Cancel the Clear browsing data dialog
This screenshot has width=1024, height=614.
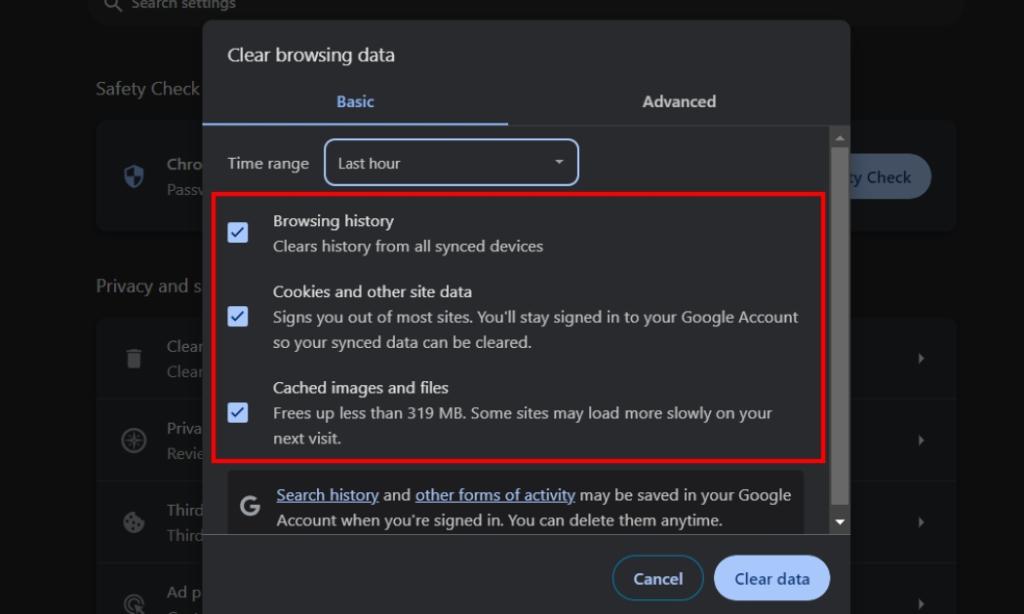coord(657,578)
